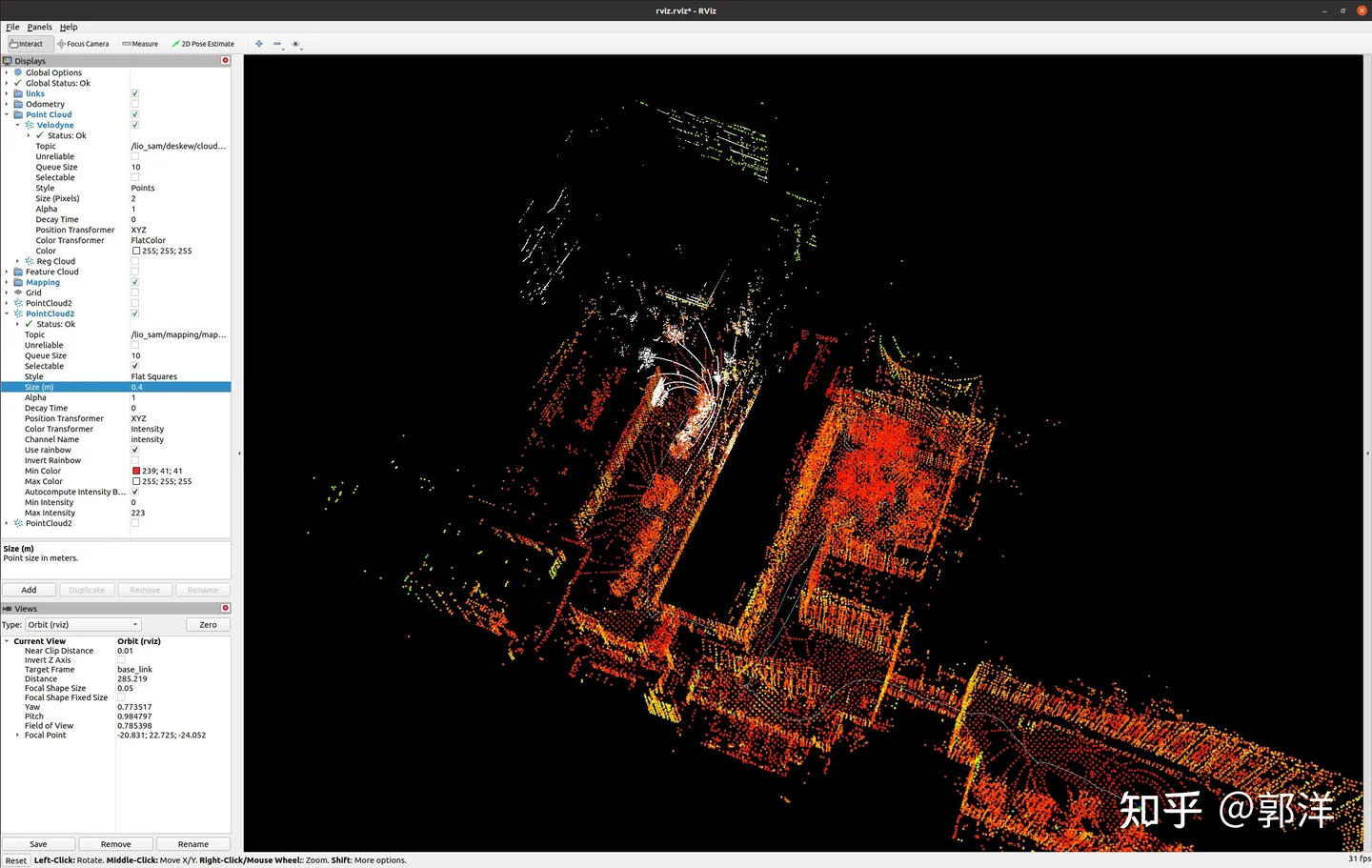
Task: Choose the Measure tool
Action: coord(140,44)
